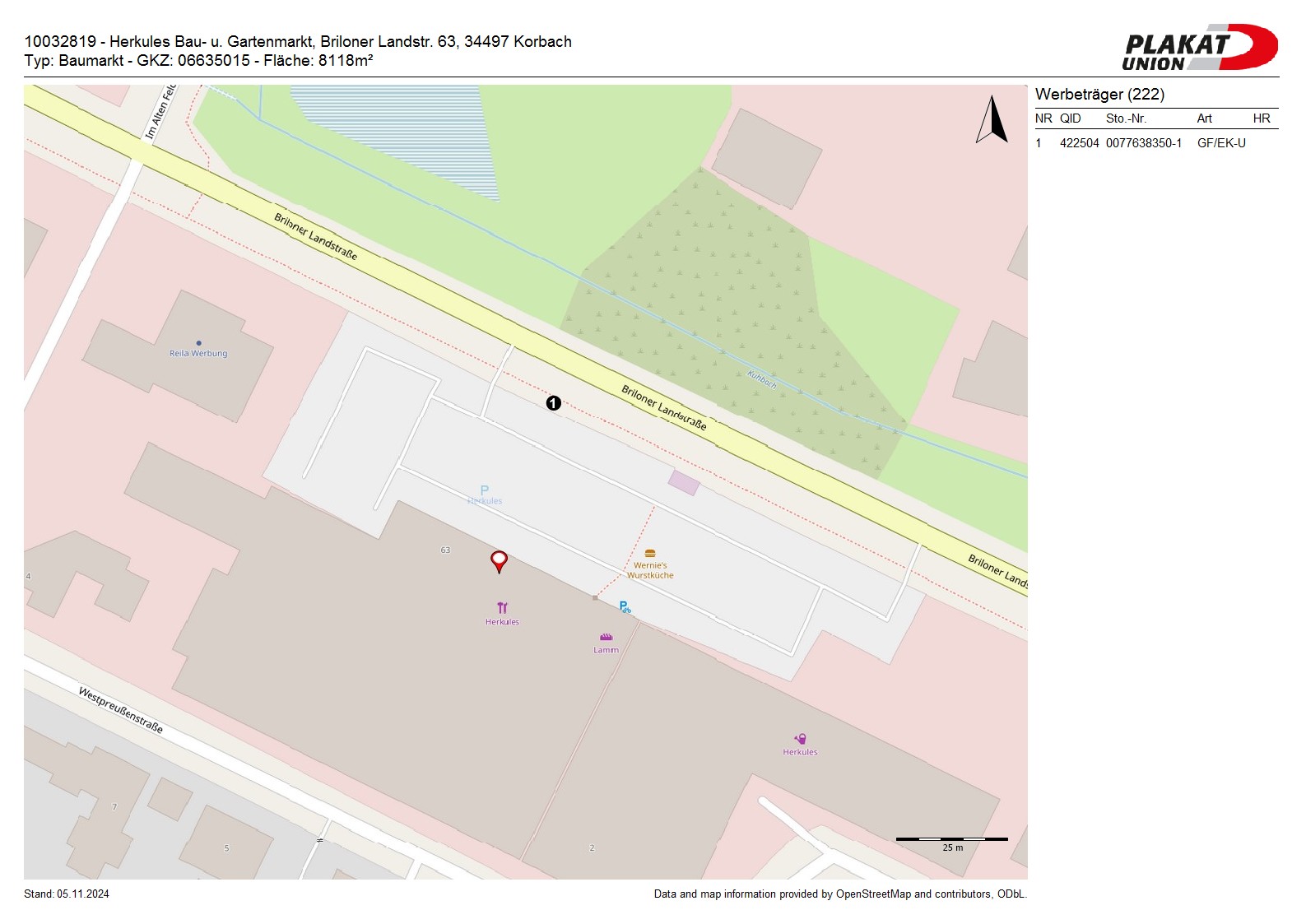The image size is (1306, 924).
Task: Click the purple Lamm shop icon
Action: click(607, 637)
